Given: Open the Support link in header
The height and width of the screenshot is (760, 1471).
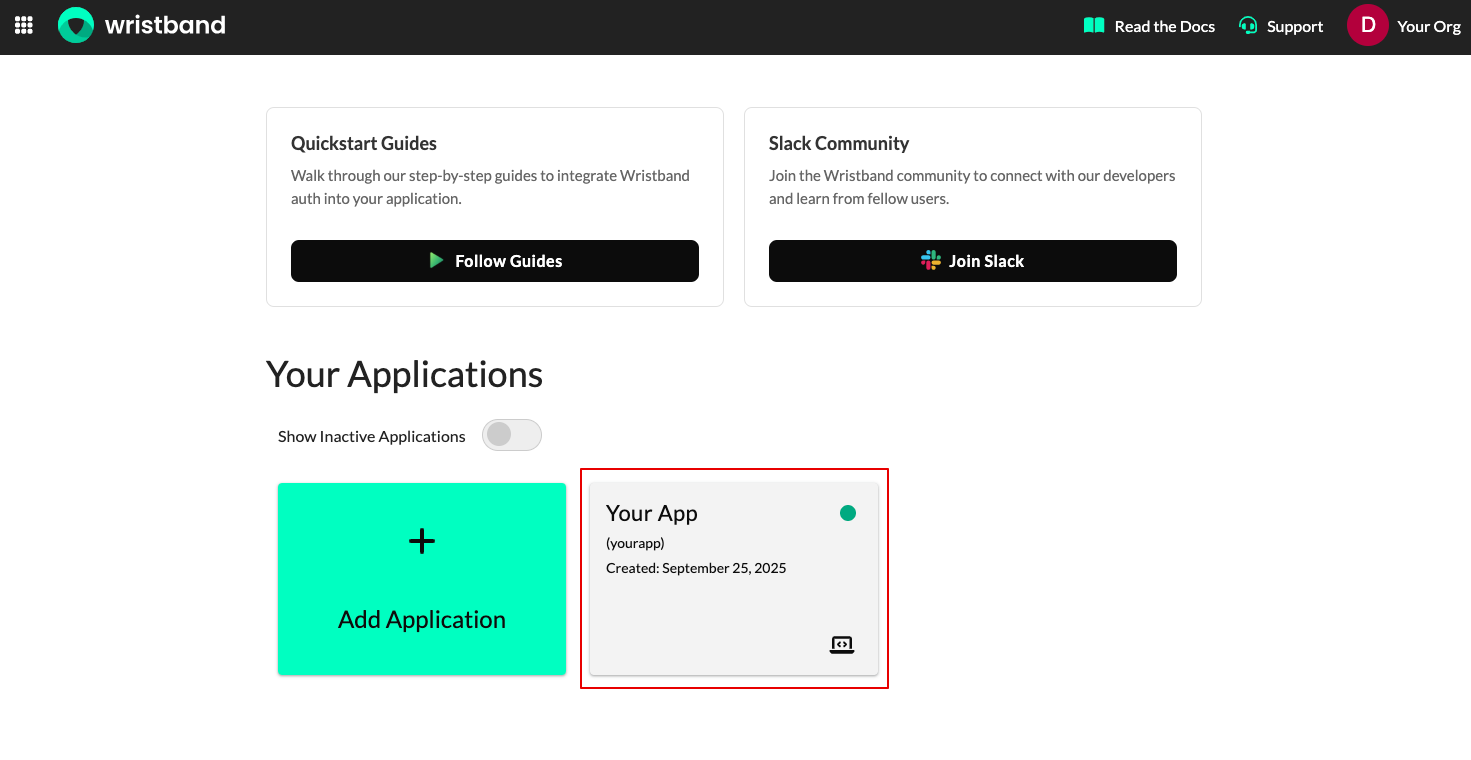Looking at the screenshot, I should 1295,27.
